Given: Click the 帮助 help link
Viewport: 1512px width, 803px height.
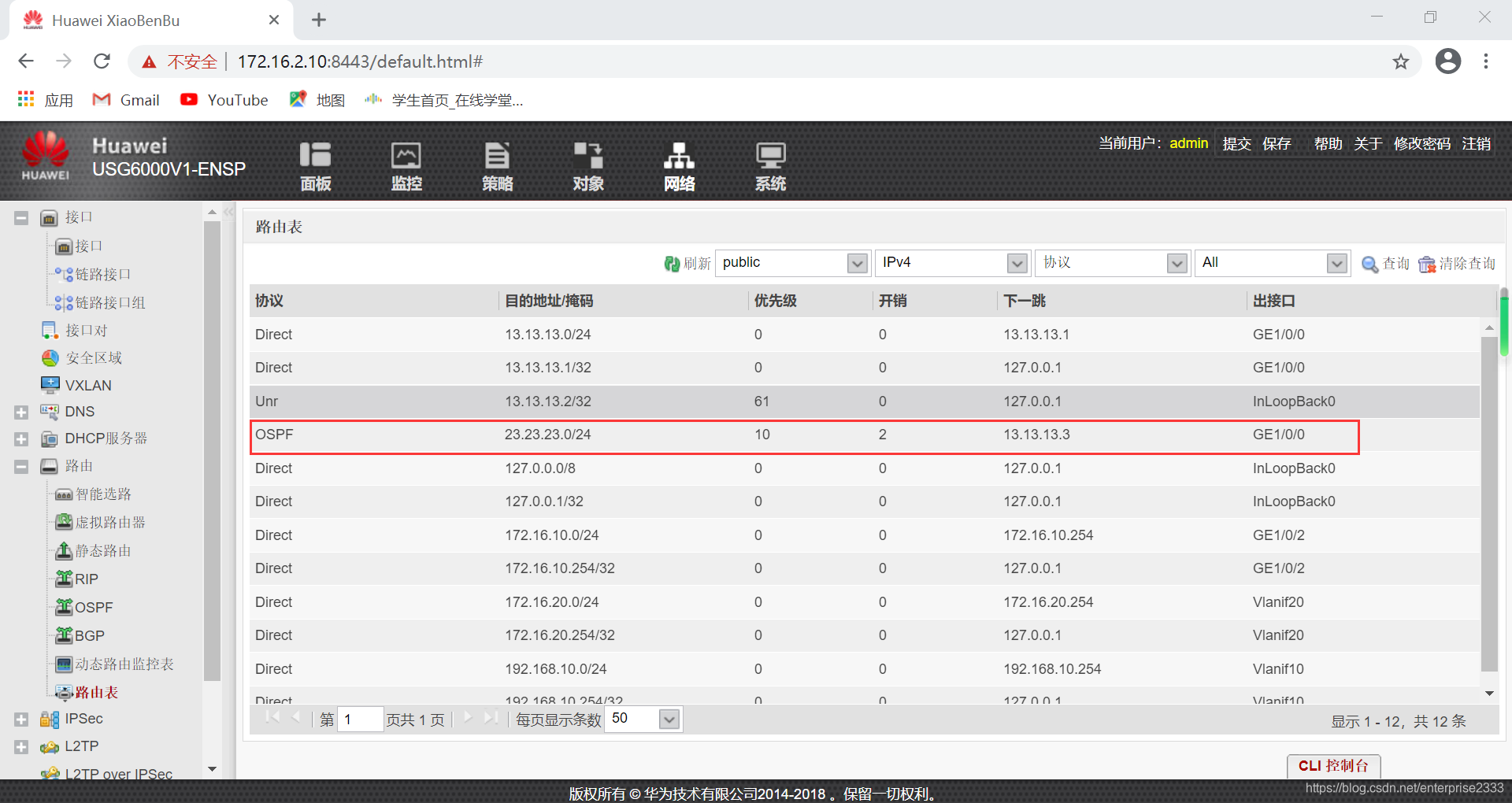Looking at the screenshot, I should pos(1328,143).
